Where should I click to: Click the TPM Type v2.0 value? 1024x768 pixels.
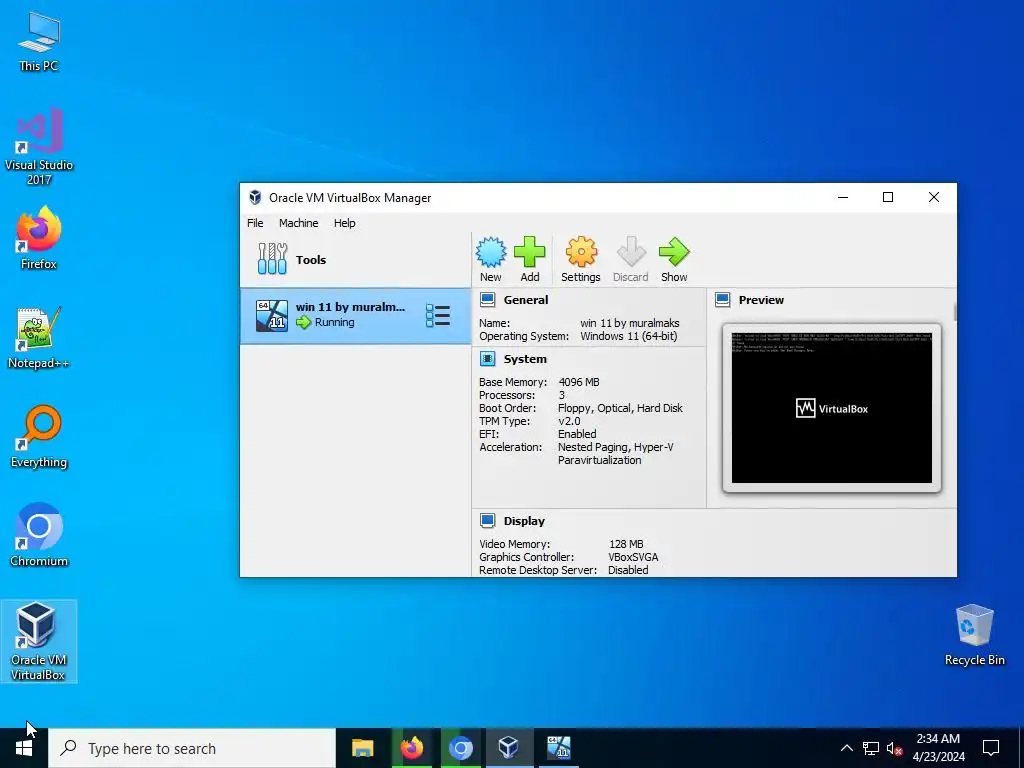[569, 421]
